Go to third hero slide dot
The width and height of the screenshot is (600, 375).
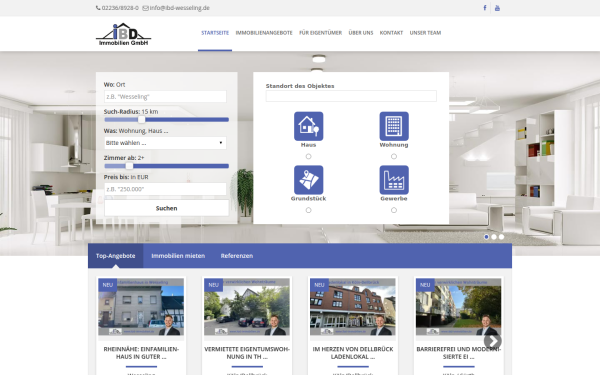click(501, 237)
